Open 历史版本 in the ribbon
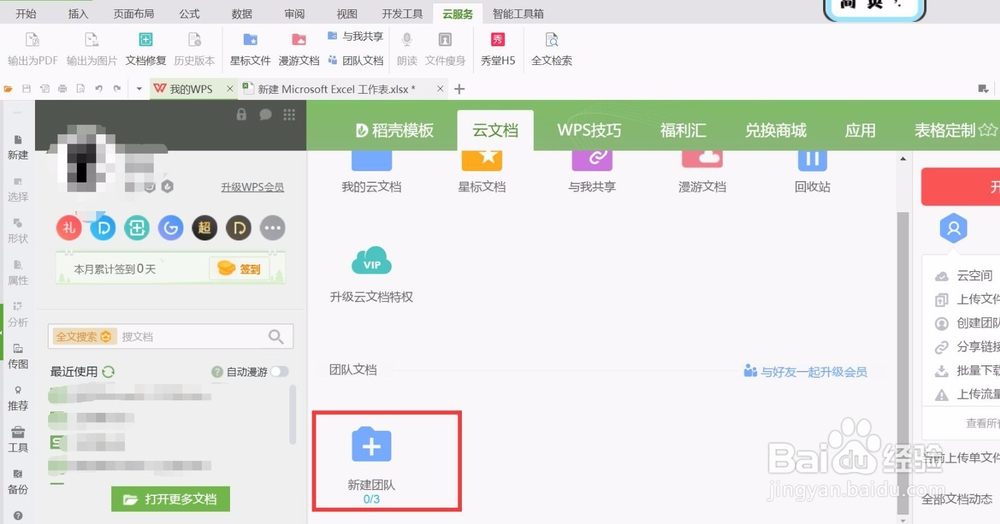1000x524 pixels. point(195,50)
